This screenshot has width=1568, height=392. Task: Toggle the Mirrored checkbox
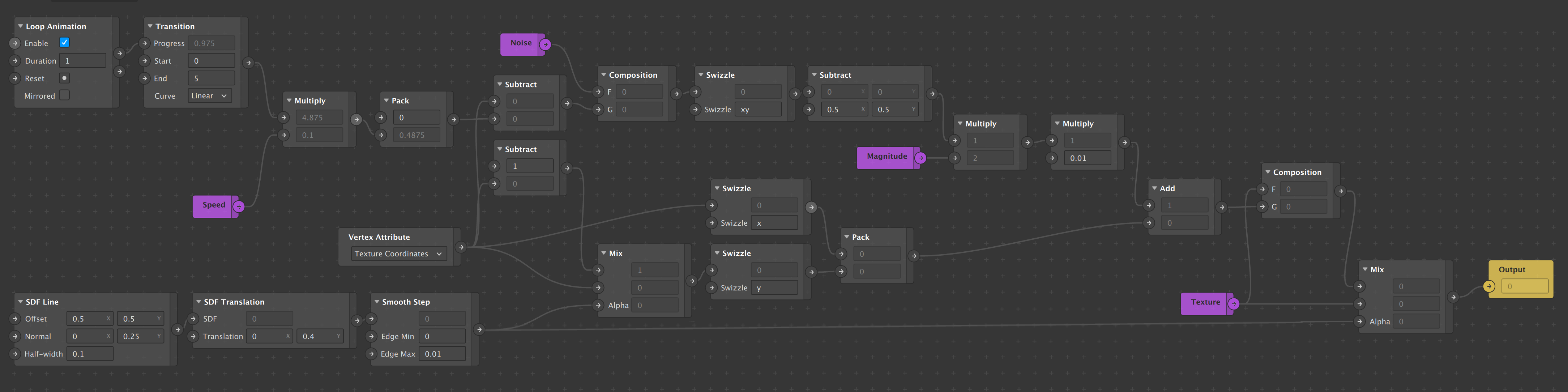[64, 95]
